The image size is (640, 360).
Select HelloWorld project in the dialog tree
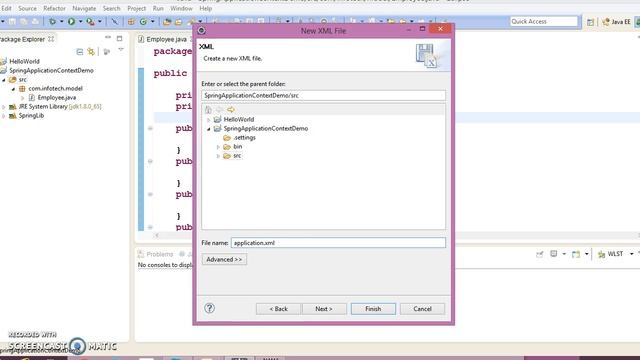(x=239, y=119)
